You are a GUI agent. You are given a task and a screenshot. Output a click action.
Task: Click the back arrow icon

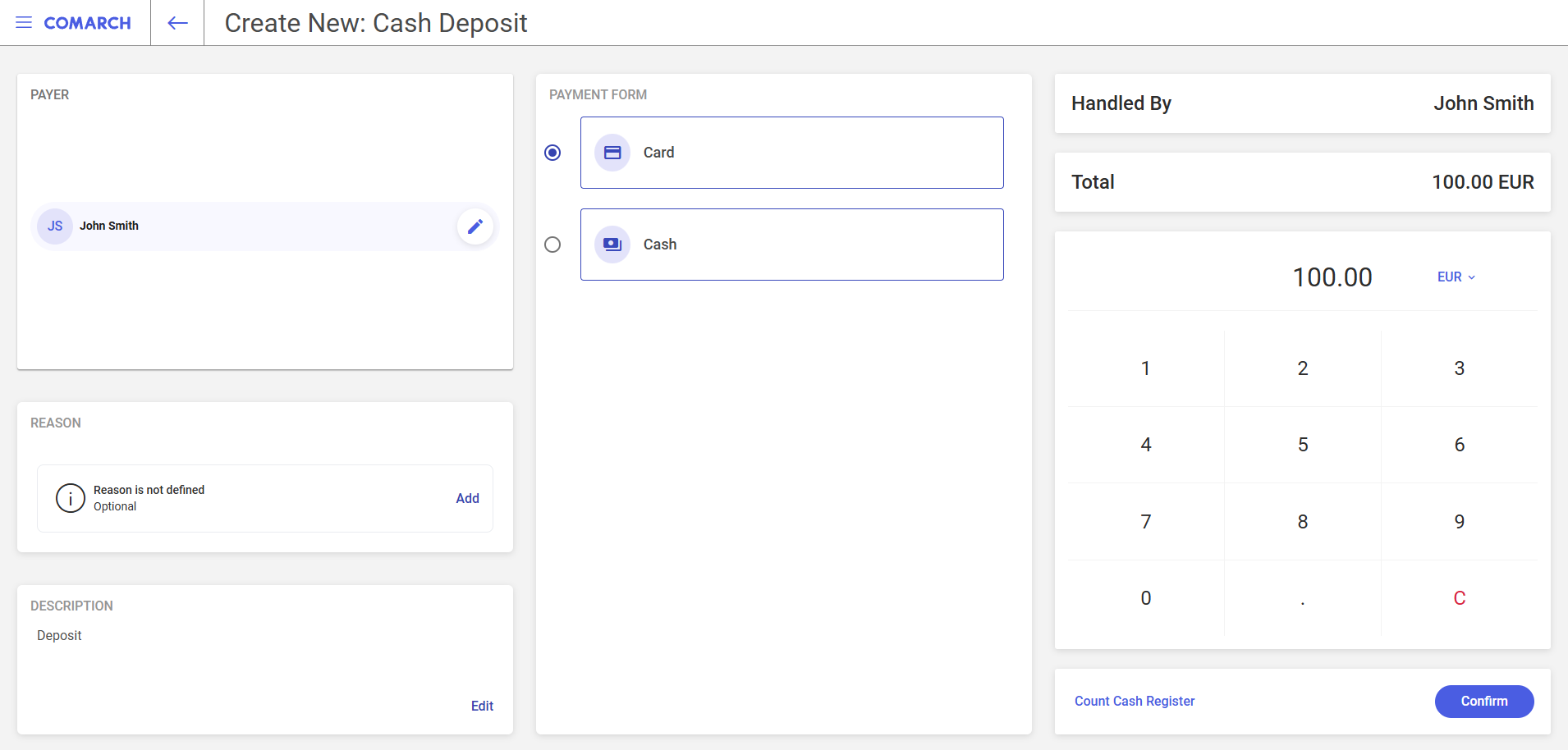coord(177,23)
